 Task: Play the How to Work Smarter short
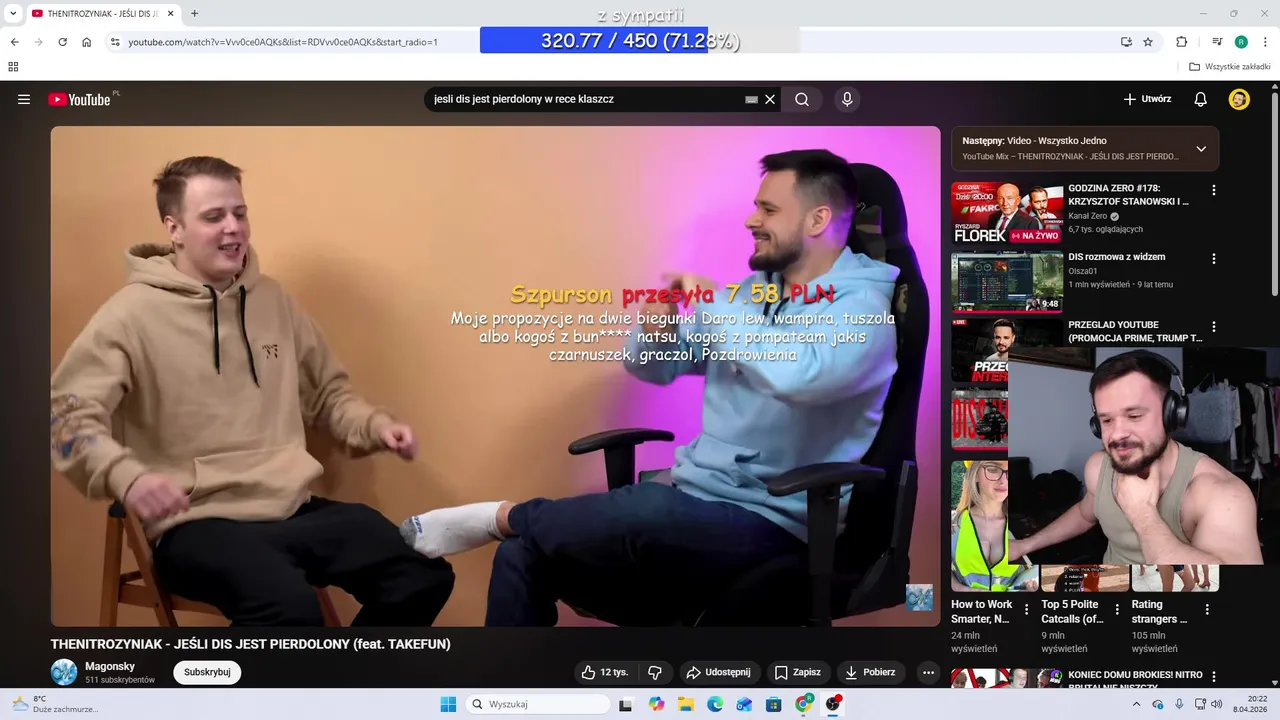click(979, 525)
